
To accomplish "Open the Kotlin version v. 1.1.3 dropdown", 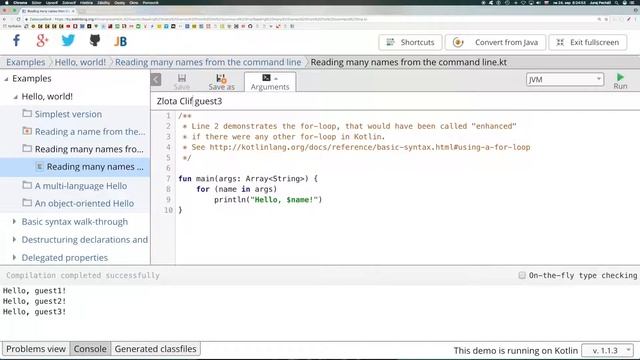I will 607,351.
